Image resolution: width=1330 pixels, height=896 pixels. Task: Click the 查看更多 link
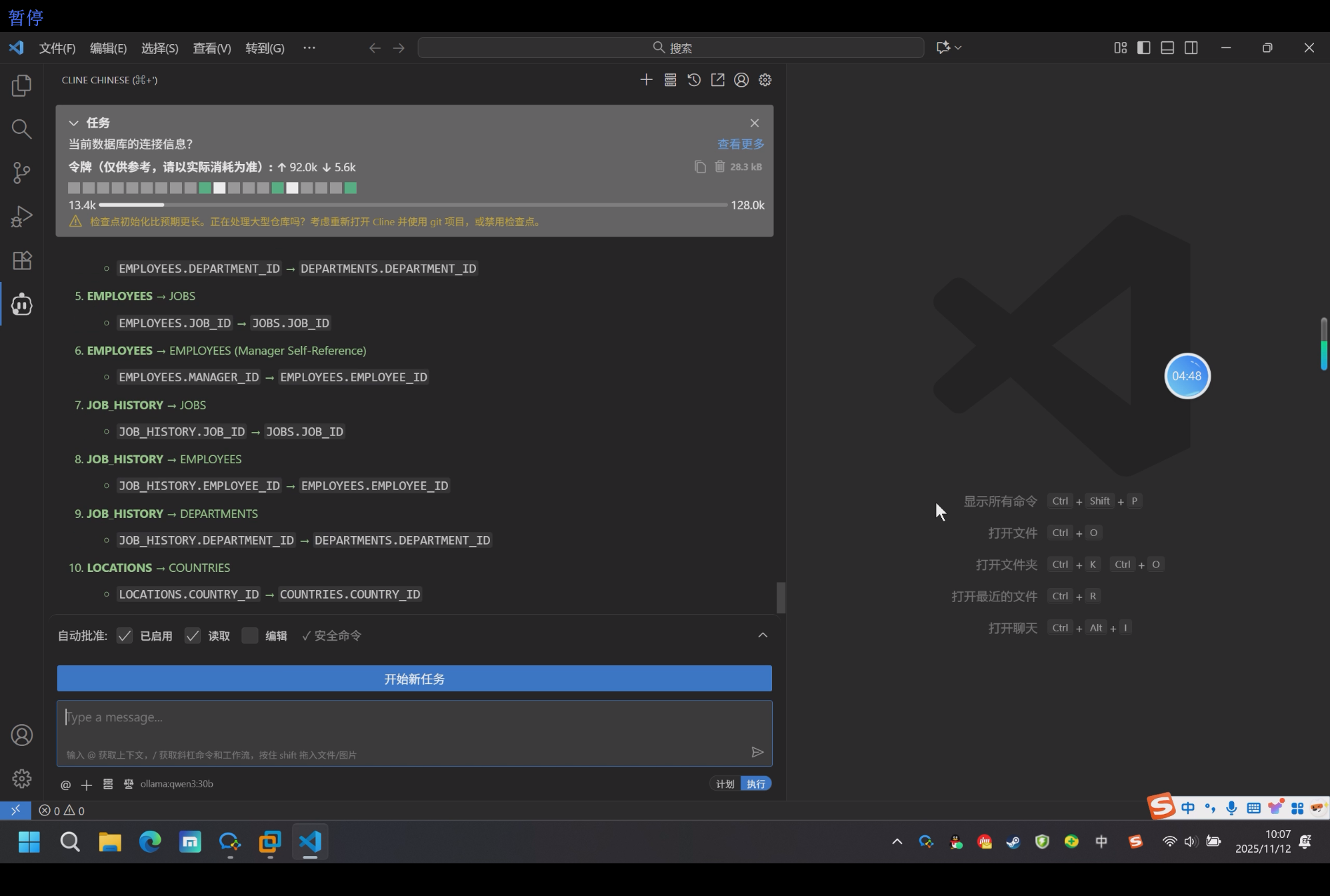(741, 144)
